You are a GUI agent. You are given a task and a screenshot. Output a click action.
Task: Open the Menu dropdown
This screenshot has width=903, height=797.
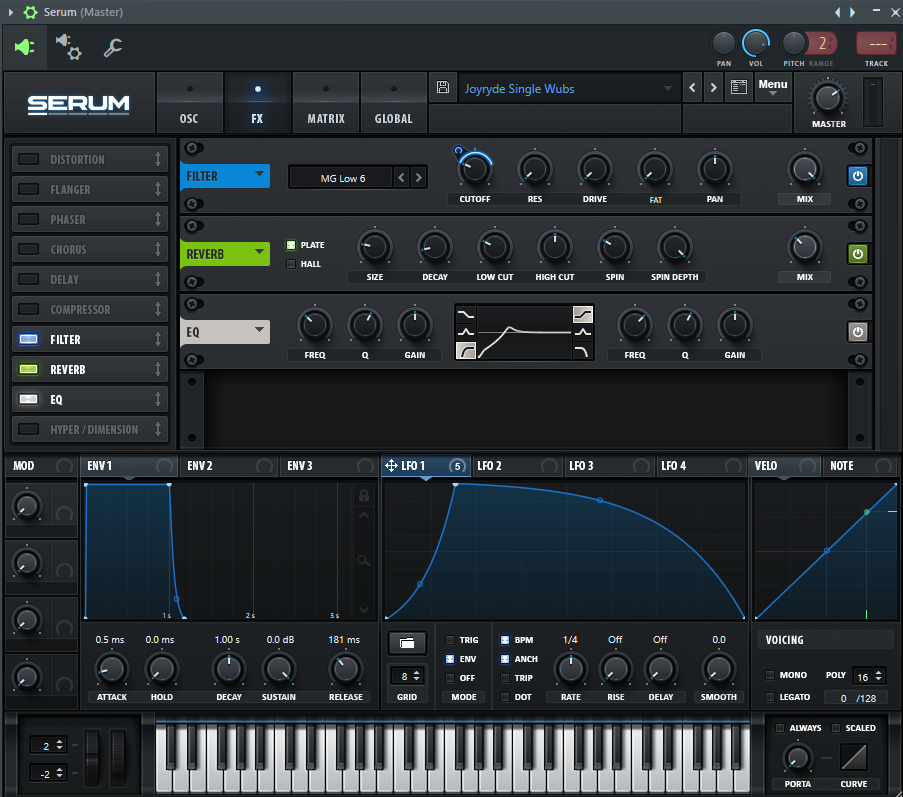(x=772, y=86)
